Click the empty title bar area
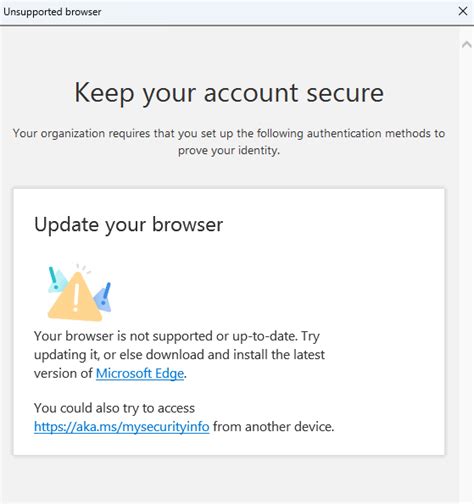Screen dimensions: 474x504 point(277,12)
